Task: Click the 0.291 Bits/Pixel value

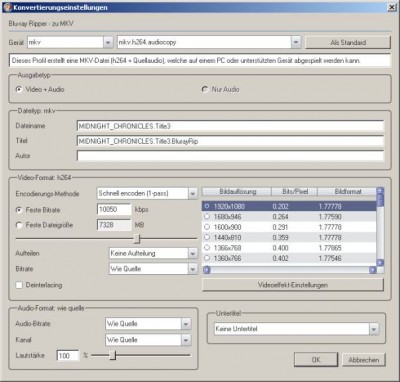Action: tap(280, 227)
